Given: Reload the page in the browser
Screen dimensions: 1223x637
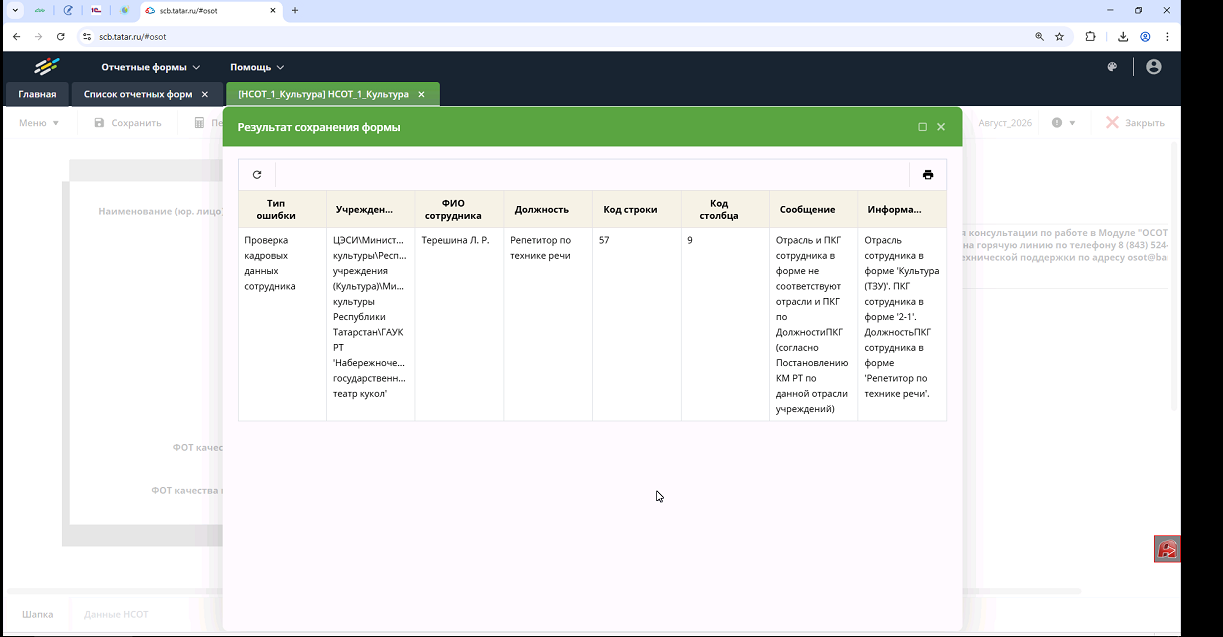Looking at the screenshot, I should [61, 36].
